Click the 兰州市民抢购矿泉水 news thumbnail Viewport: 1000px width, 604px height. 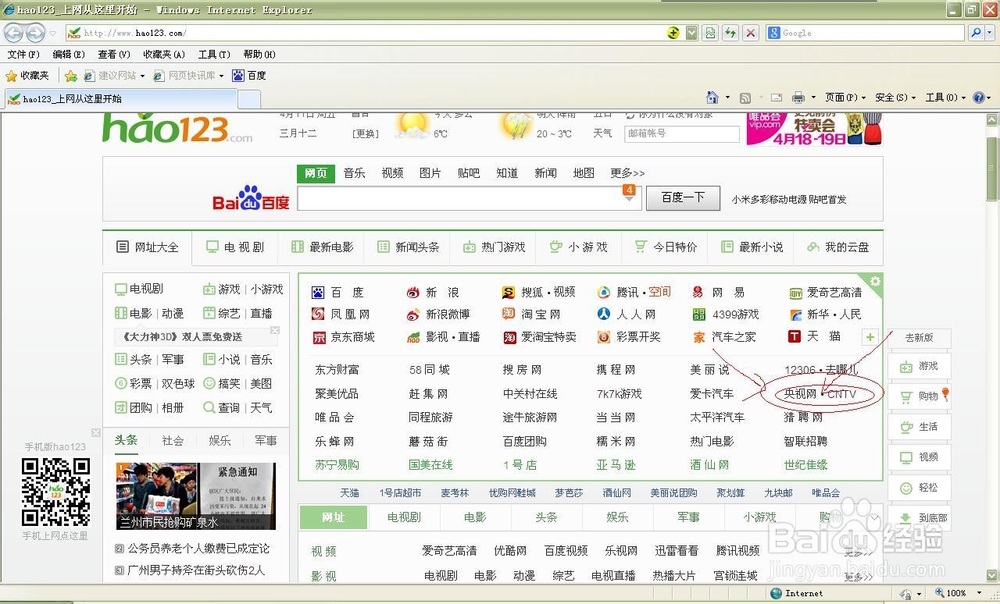[x=196, y=496]
